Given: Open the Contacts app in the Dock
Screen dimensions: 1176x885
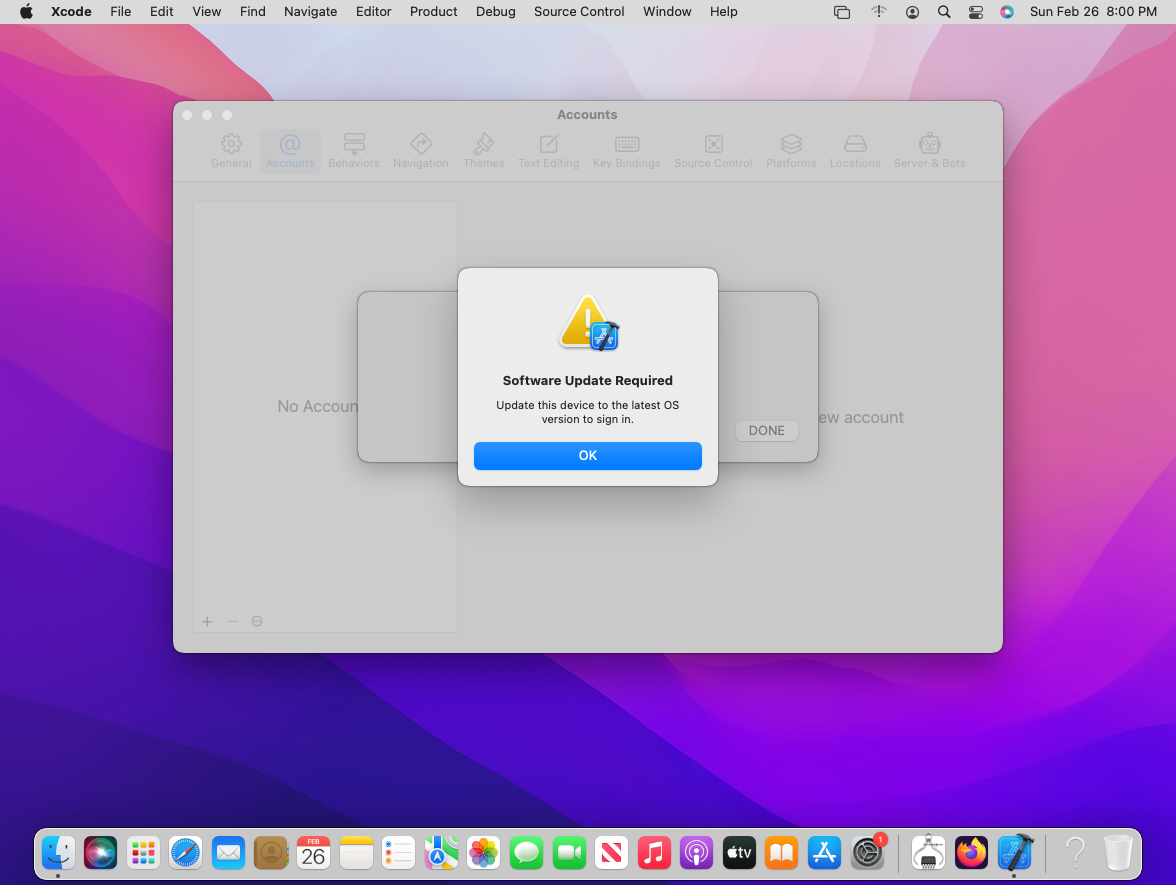Looking at the screenshot, I should [271, 853].
